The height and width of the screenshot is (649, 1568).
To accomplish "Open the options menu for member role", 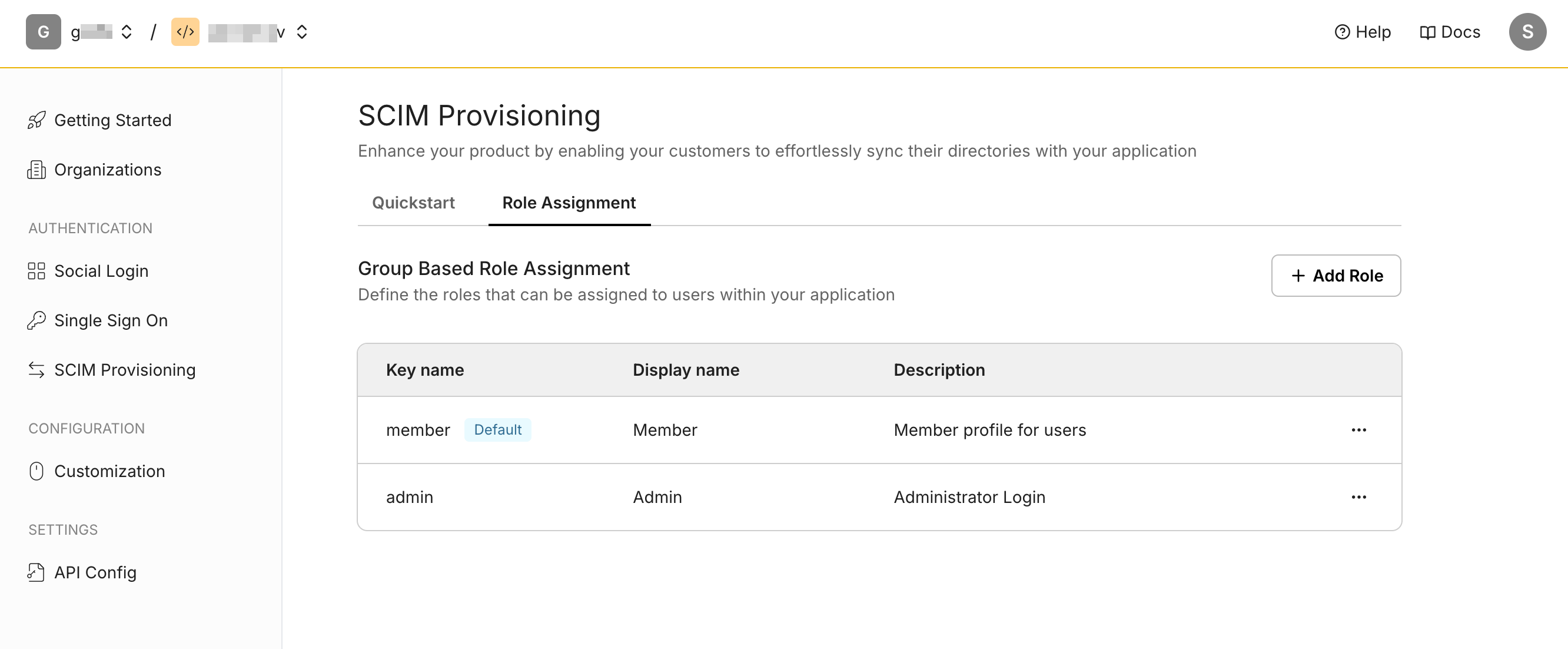I will (x=1358, y=430).
